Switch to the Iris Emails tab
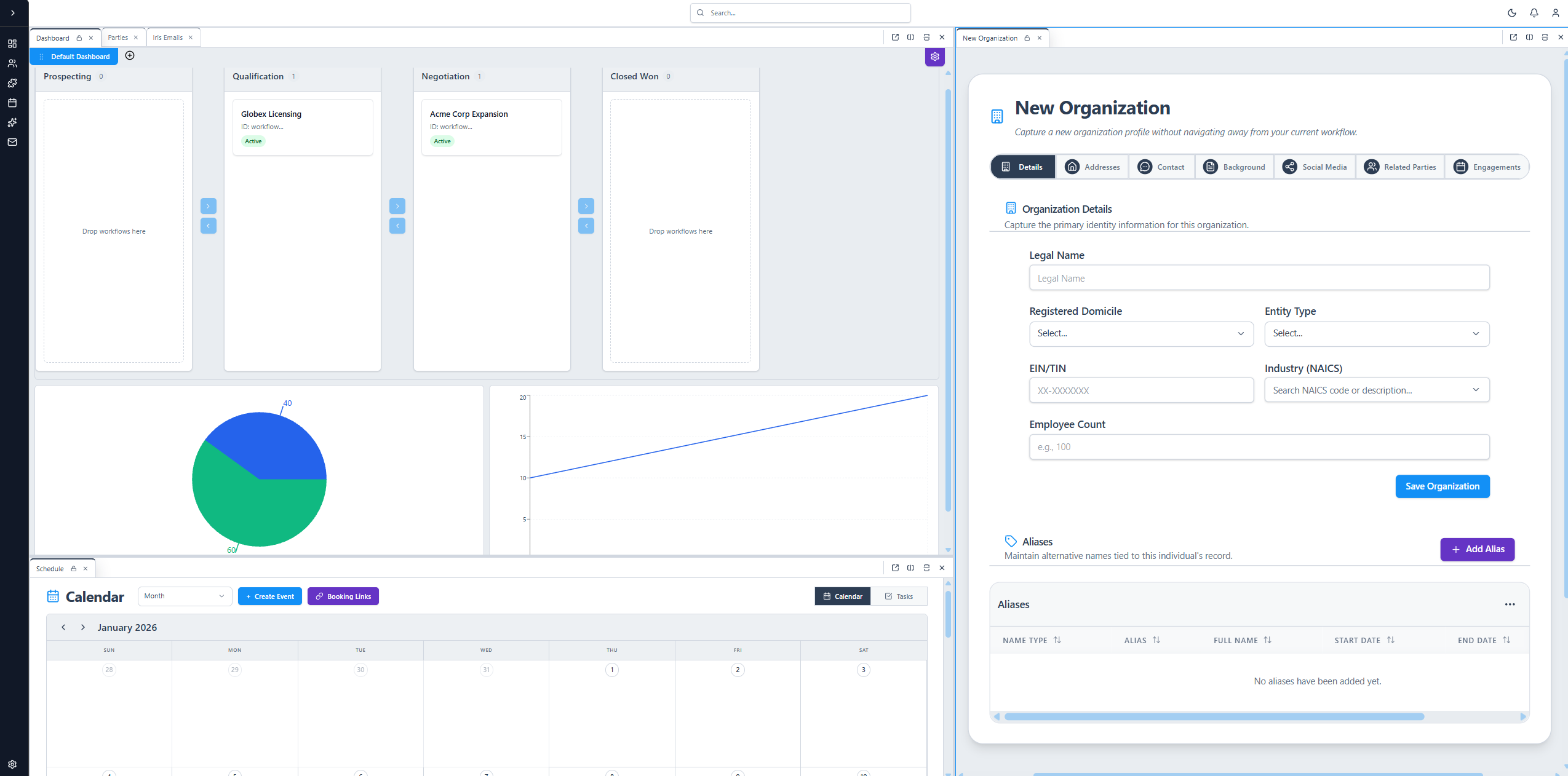This screenshot has height=776, width=1568. (169, 37)
